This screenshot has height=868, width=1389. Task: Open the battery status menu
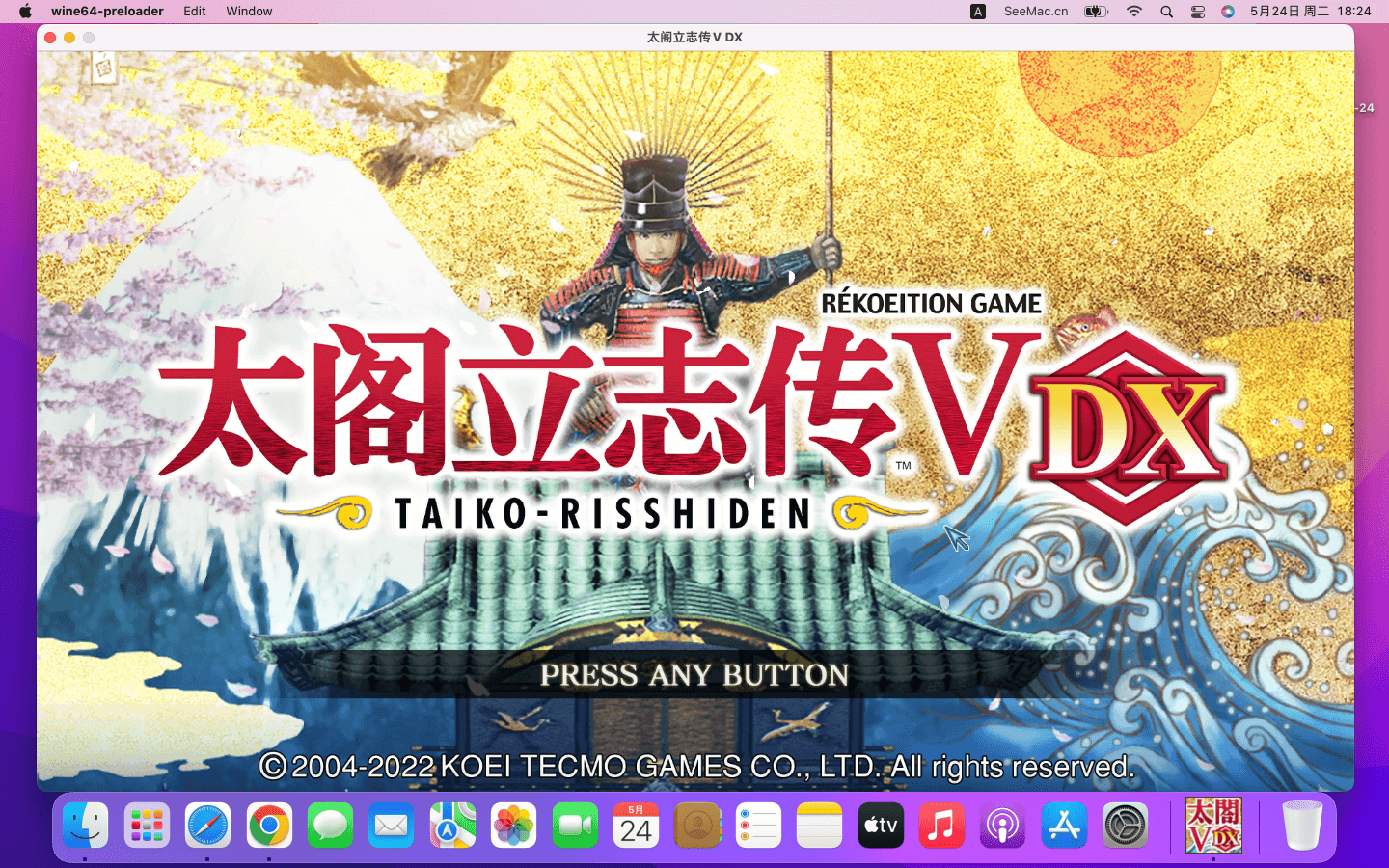pyautogui.click(x=1096, y=12)
